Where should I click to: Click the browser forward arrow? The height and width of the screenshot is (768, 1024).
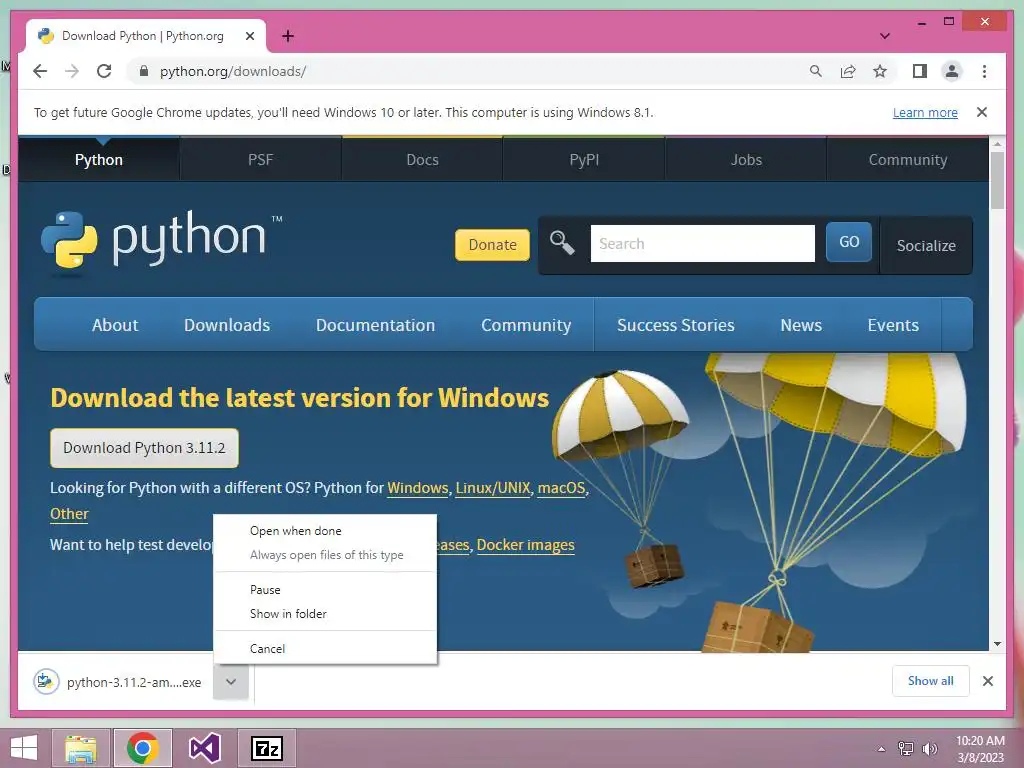click(72, 71)
